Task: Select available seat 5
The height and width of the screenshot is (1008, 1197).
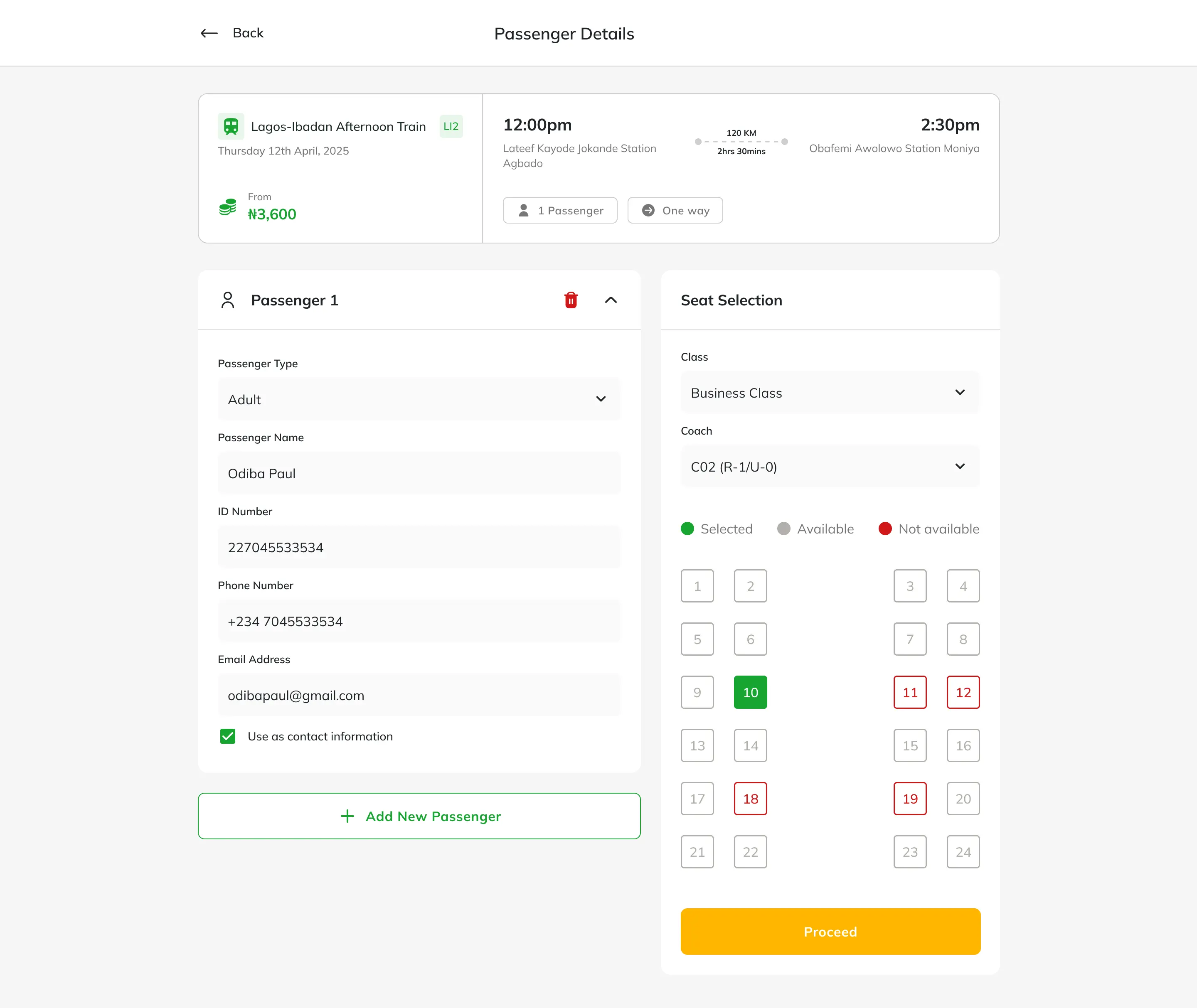Action: [x=697, y=639]
